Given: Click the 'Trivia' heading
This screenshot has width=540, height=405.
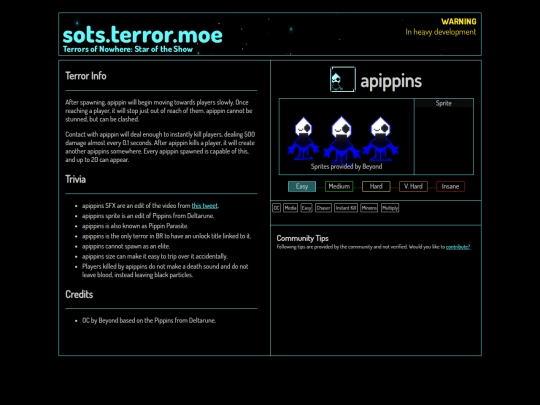Looking at the screenshot, I should coord(75,179).
